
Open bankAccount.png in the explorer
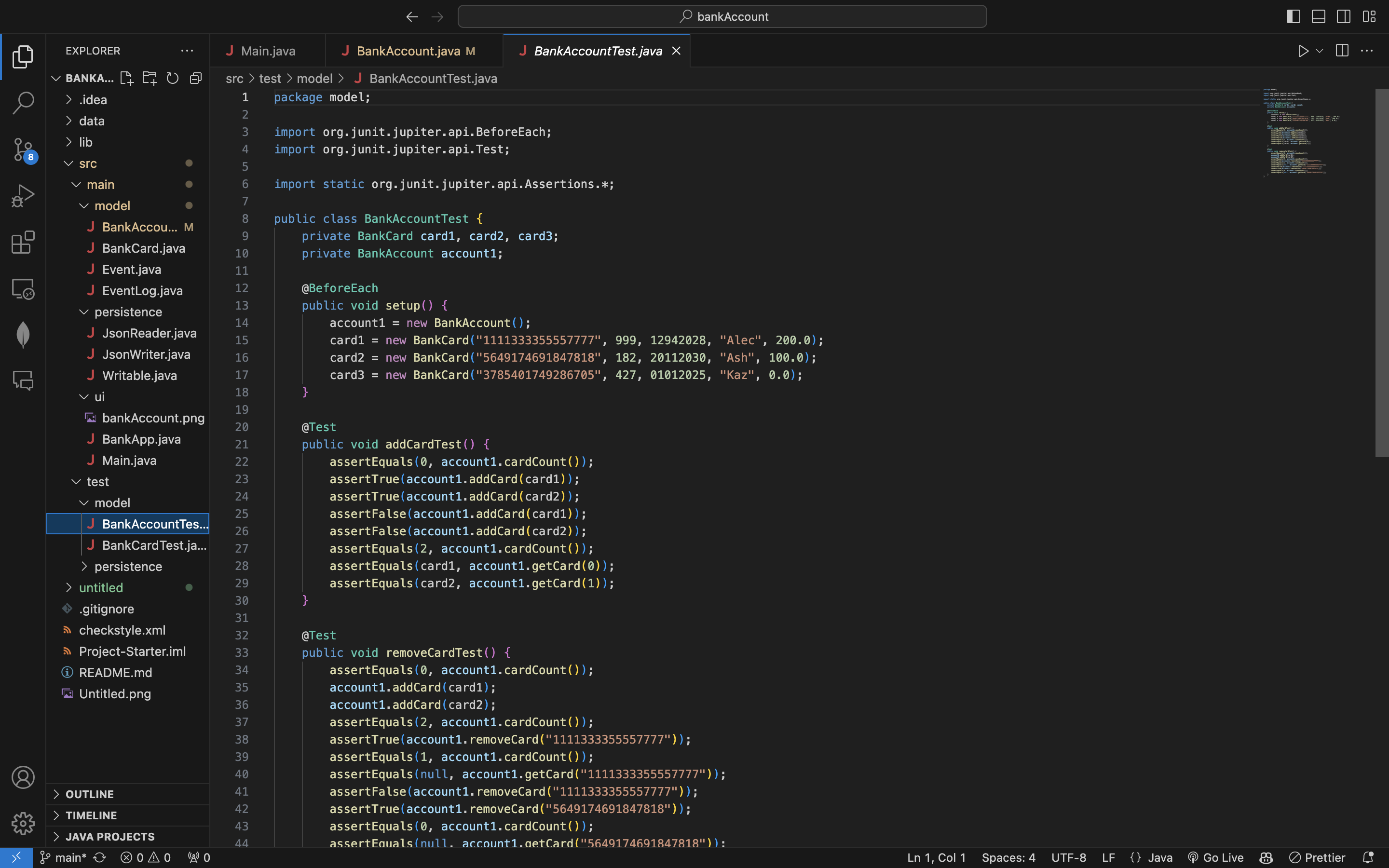point(127,419)
